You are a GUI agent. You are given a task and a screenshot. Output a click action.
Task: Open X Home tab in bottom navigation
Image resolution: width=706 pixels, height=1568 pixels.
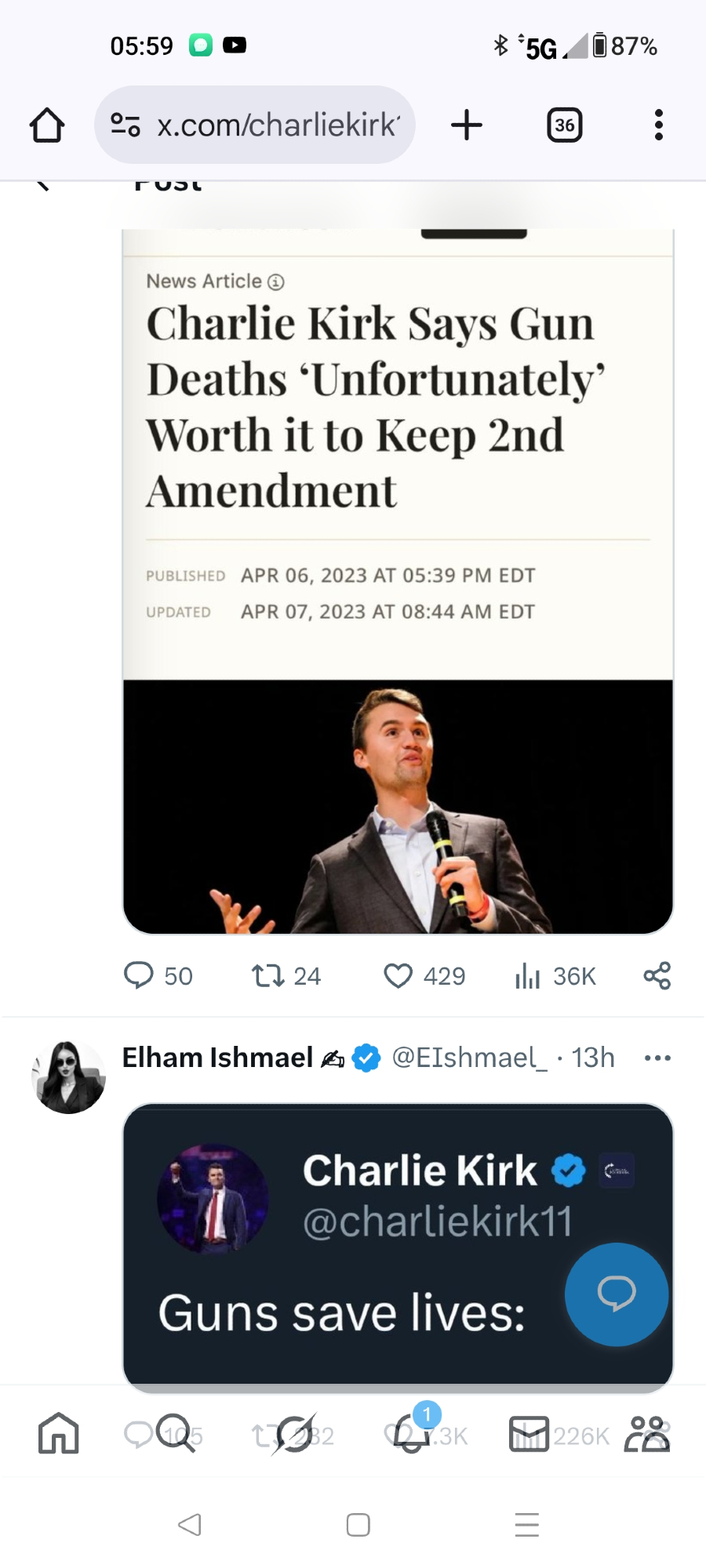pos(59,1435)
